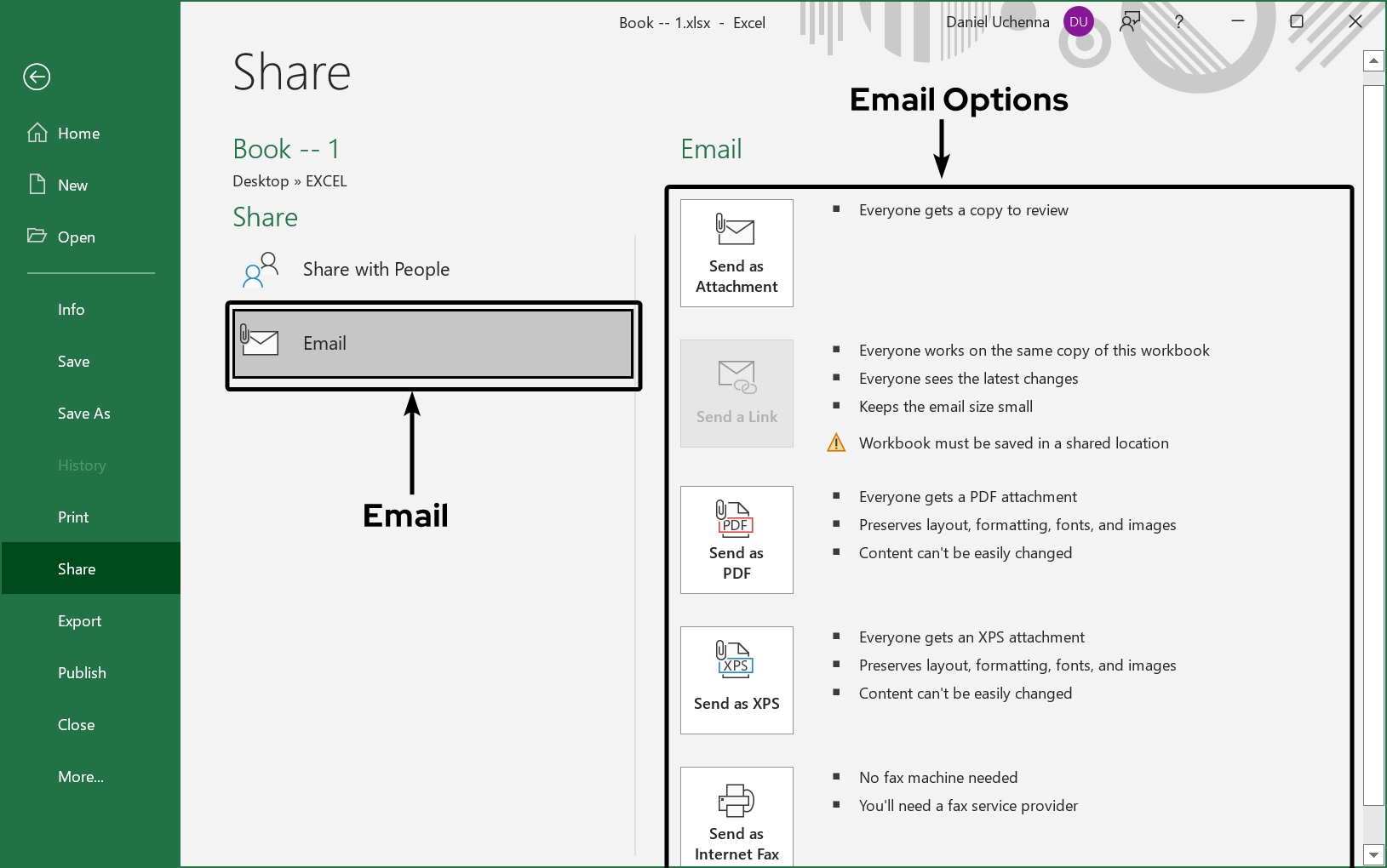This screenshot has width=1387, height=868.
Task: Select the Email sharing option
Action: point(433,343)
